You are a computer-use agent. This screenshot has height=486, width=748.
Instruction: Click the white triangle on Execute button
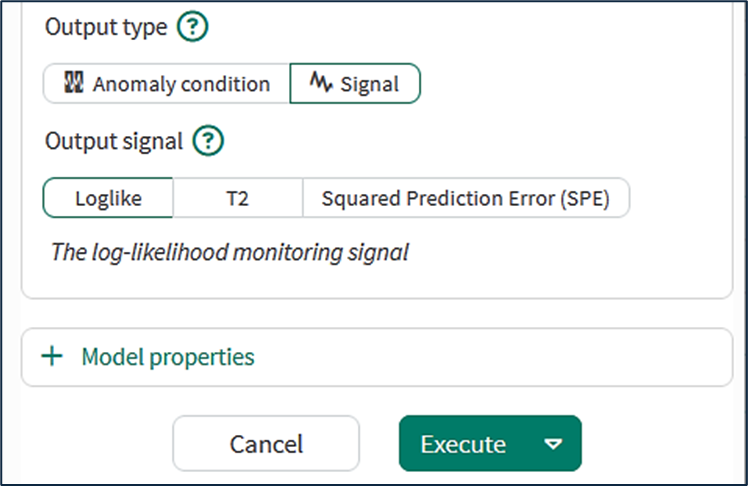553,444
